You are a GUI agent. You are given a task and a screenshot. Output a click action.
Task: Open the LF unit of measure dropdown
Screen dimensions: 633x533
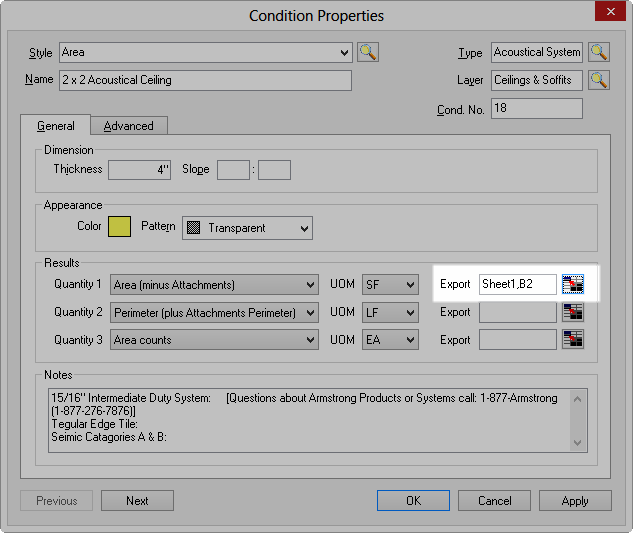pos(390,313)
